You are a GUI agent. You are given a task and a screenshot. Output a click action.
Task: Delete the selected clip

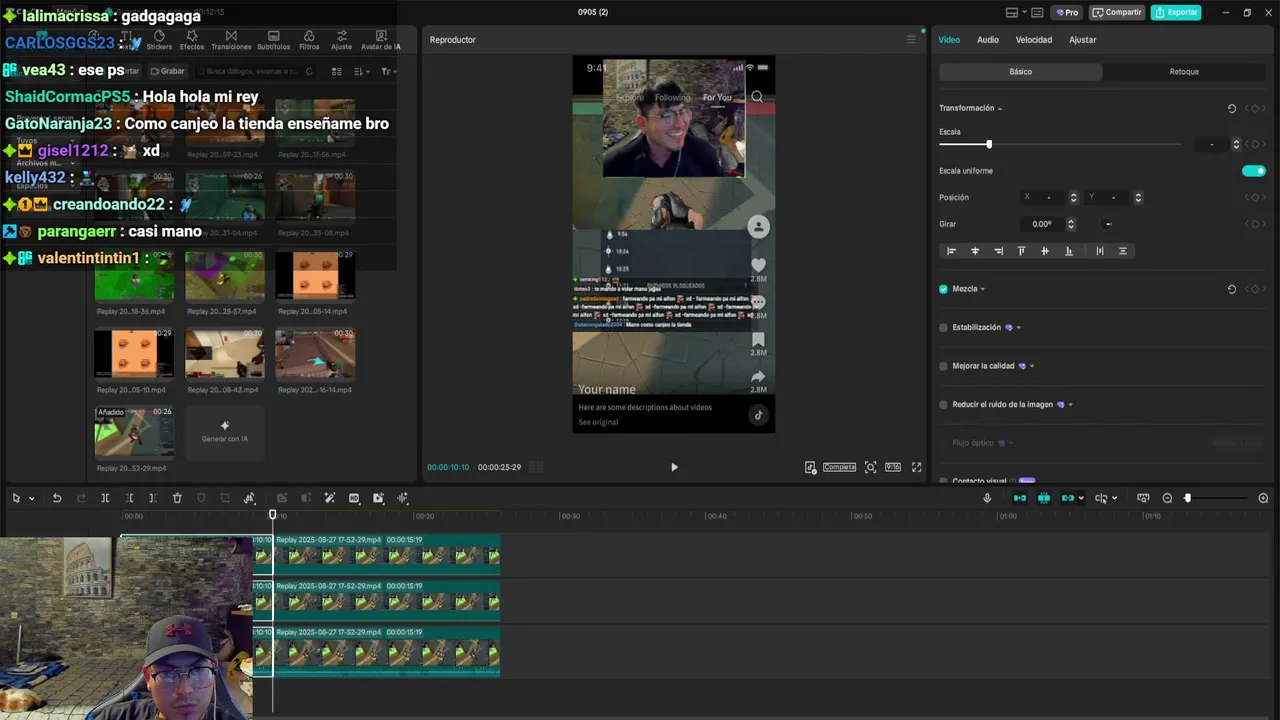click(177, 498)
